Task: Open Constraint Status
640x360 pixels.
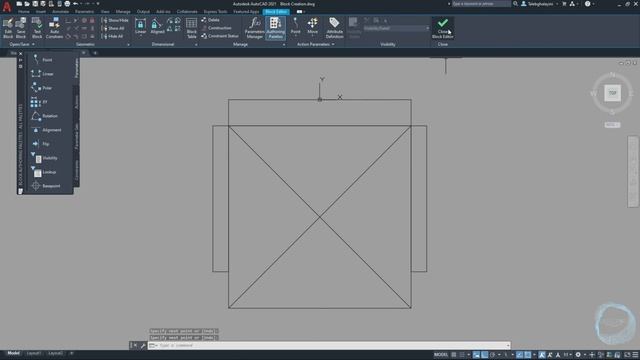Action: [220, 36]
